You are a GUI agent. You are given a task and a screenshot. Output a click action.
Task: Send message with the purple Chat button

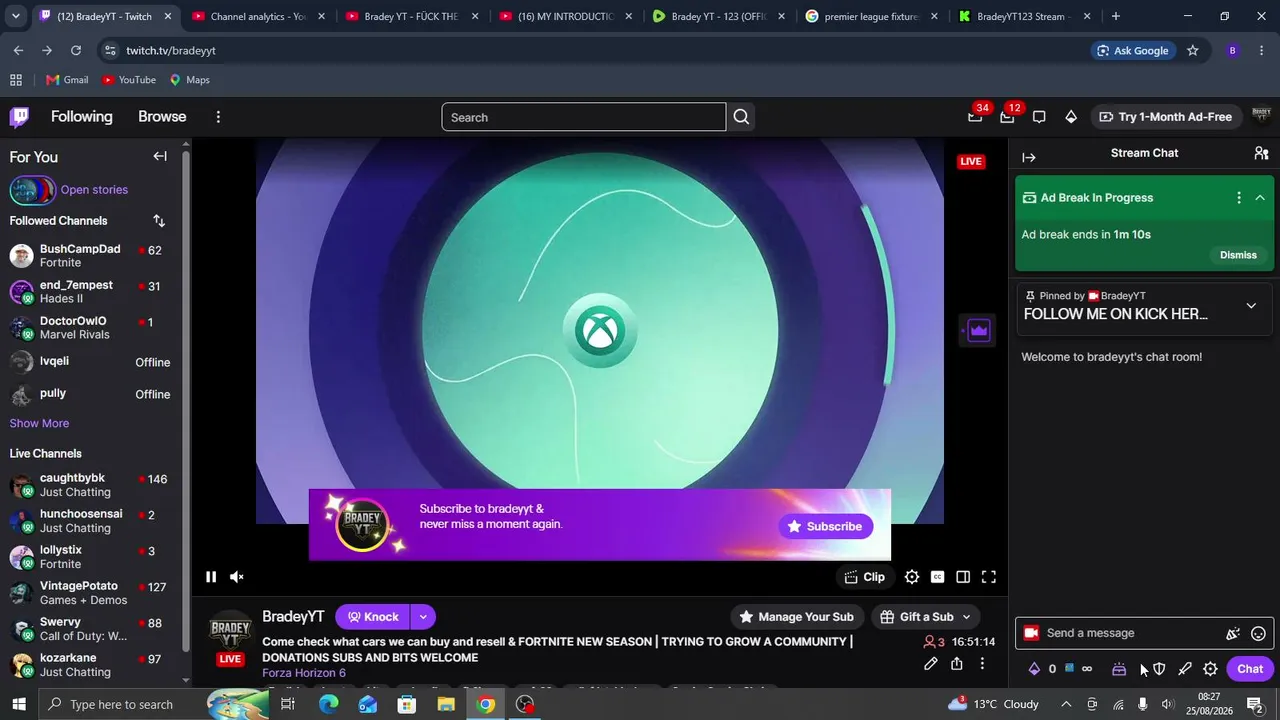tap(1250, 669)
